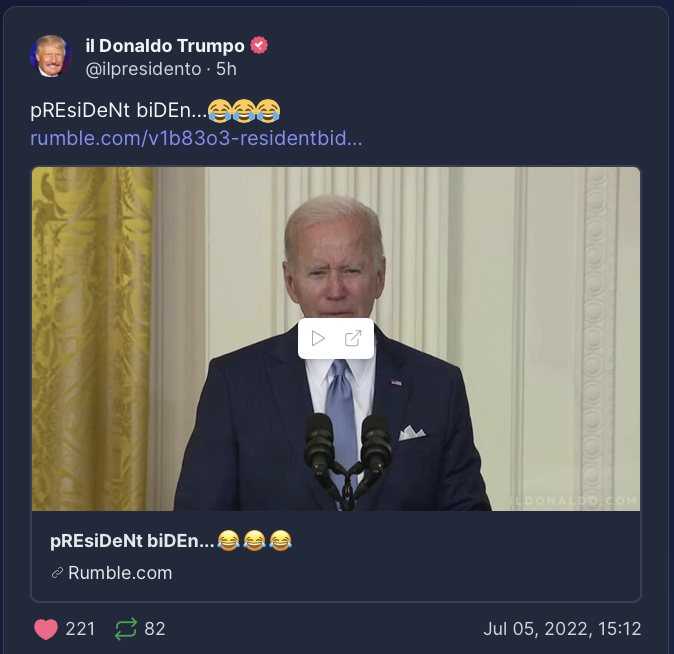Click the Jul 05, 2022, 15:12 date
Viewport: 674px width, 654px height.
562,629
